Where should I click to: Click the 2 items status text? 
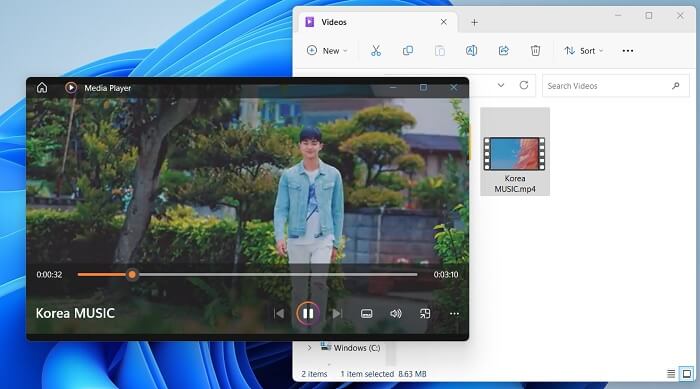click(x=314, y=374)
